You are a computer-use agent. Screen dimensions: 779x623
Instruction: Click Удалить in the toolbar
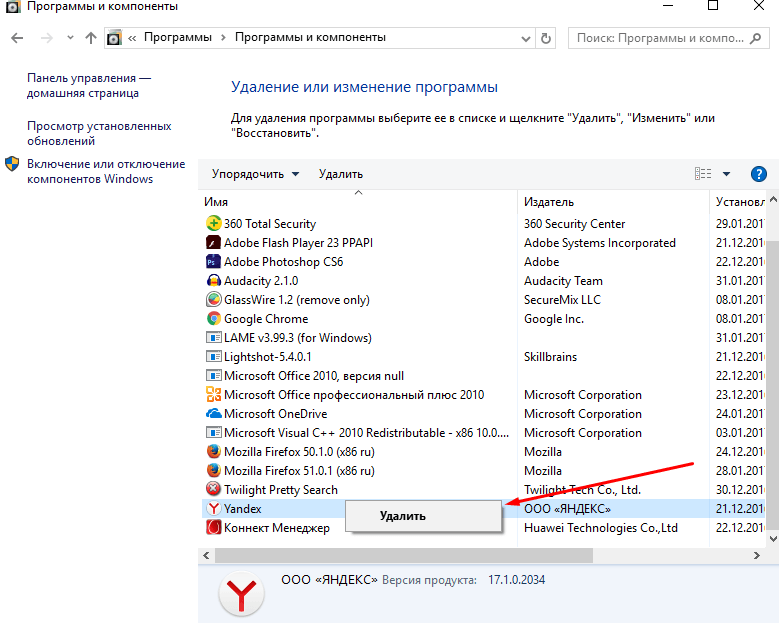(341, 174)
